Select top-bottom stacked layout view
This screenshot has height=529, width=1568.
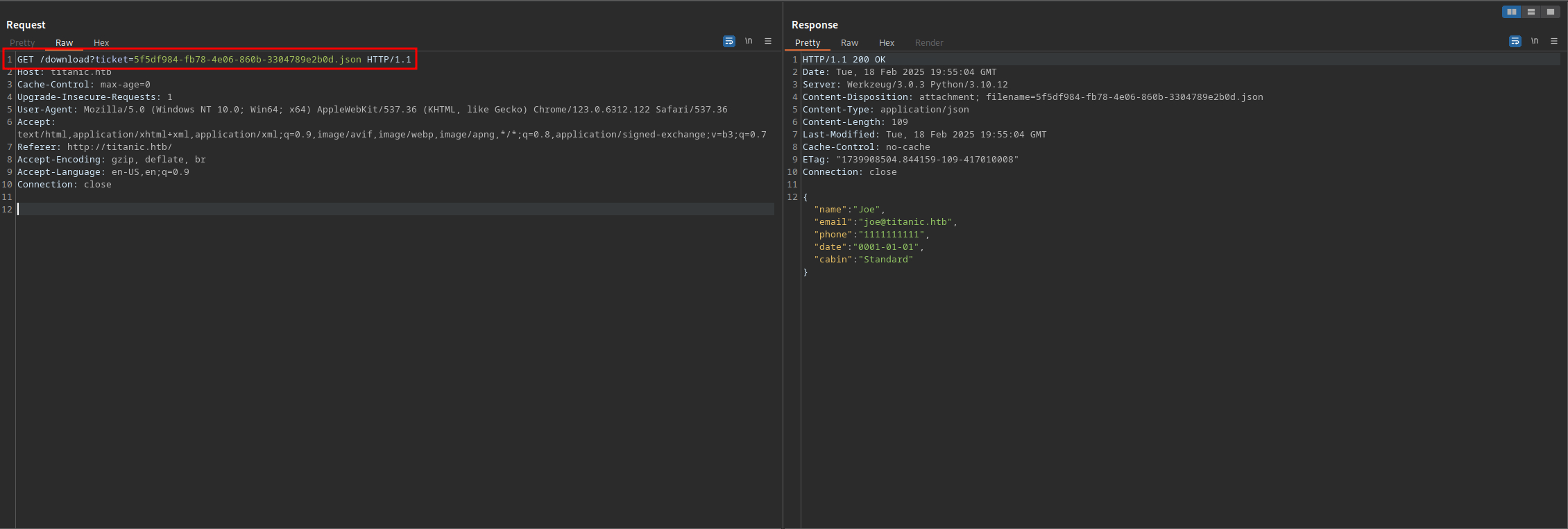coord(1531,12)
